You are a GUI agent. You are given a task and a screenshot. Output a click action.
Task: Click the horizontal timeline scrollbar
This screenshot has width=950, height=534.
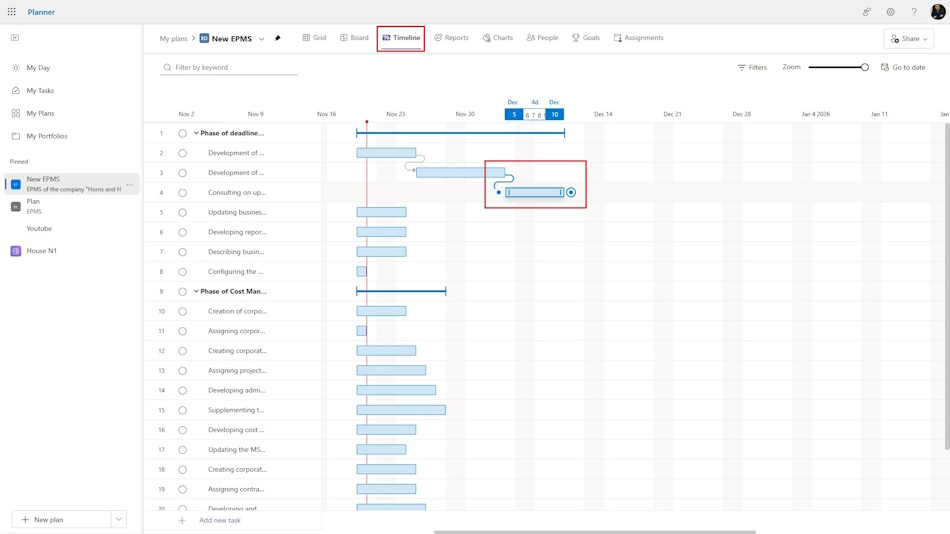pyautogui.click(x=594, y=532)
